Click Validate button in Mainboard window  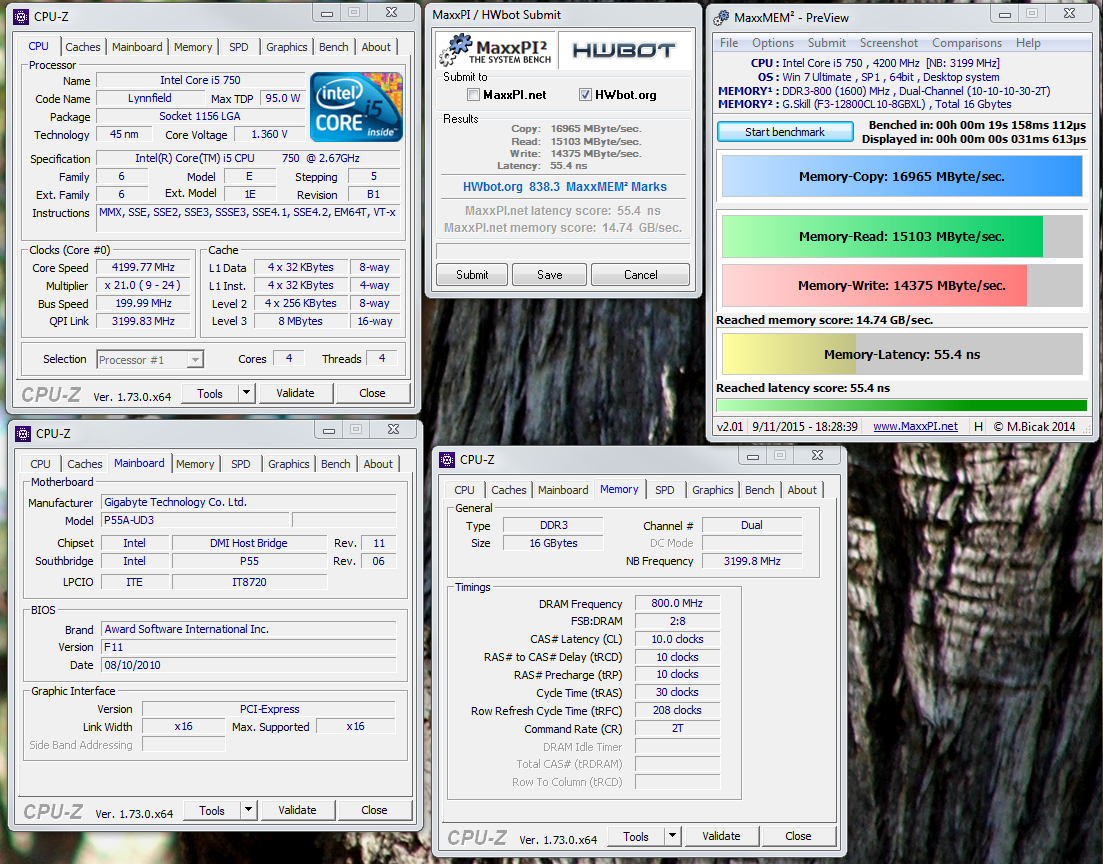pyautogui.click(x=298, y=810)
